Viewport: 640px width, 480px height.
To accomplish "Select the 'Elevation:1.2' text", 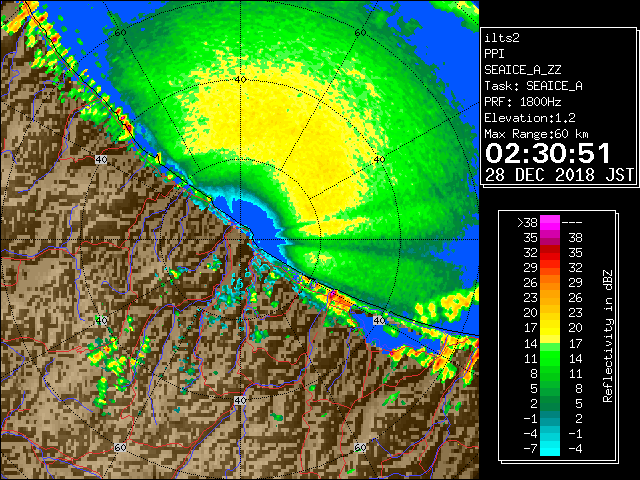I will click(x=530, y=118).
